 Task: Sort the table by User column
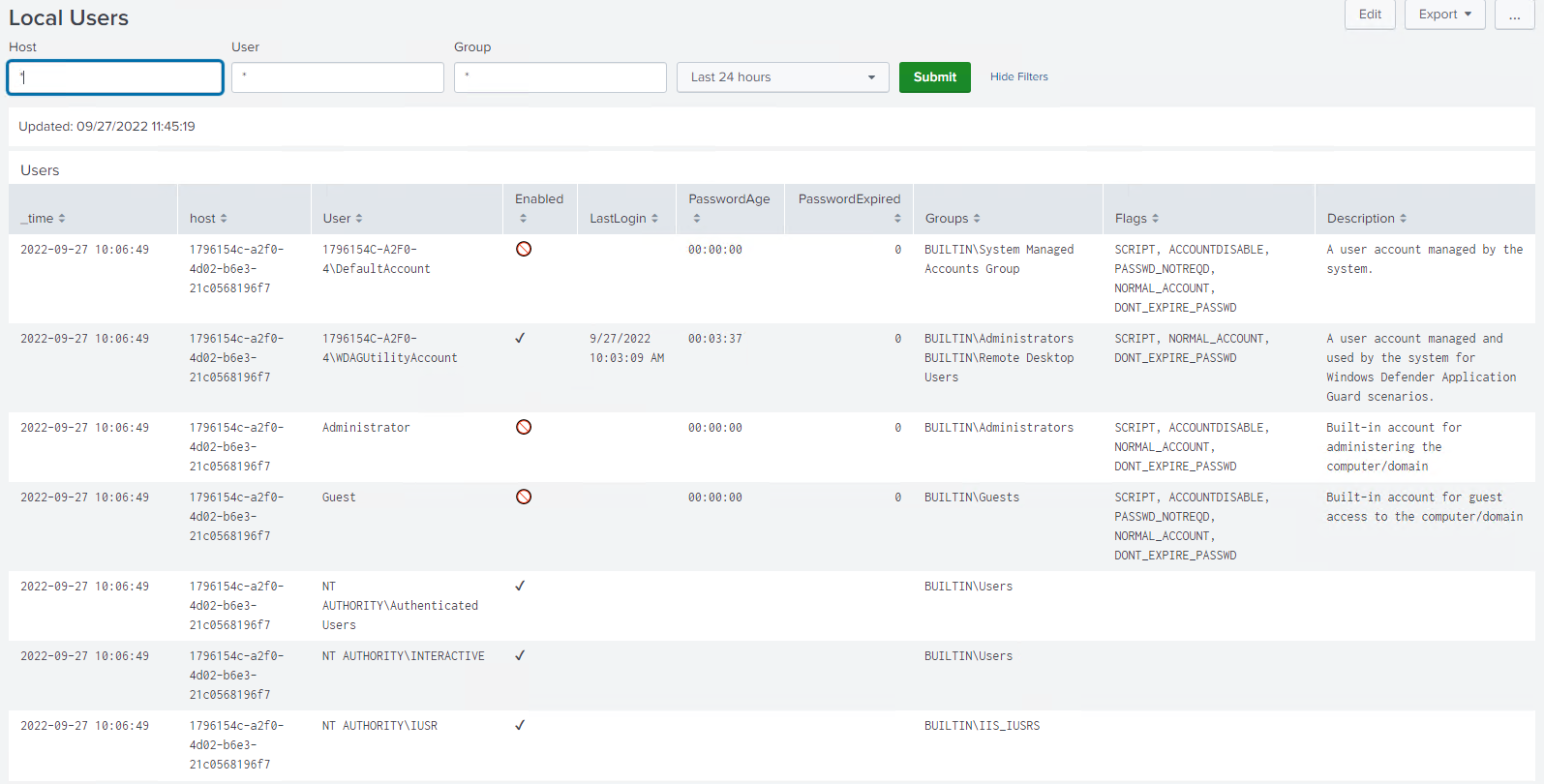[x=343, y=219]
